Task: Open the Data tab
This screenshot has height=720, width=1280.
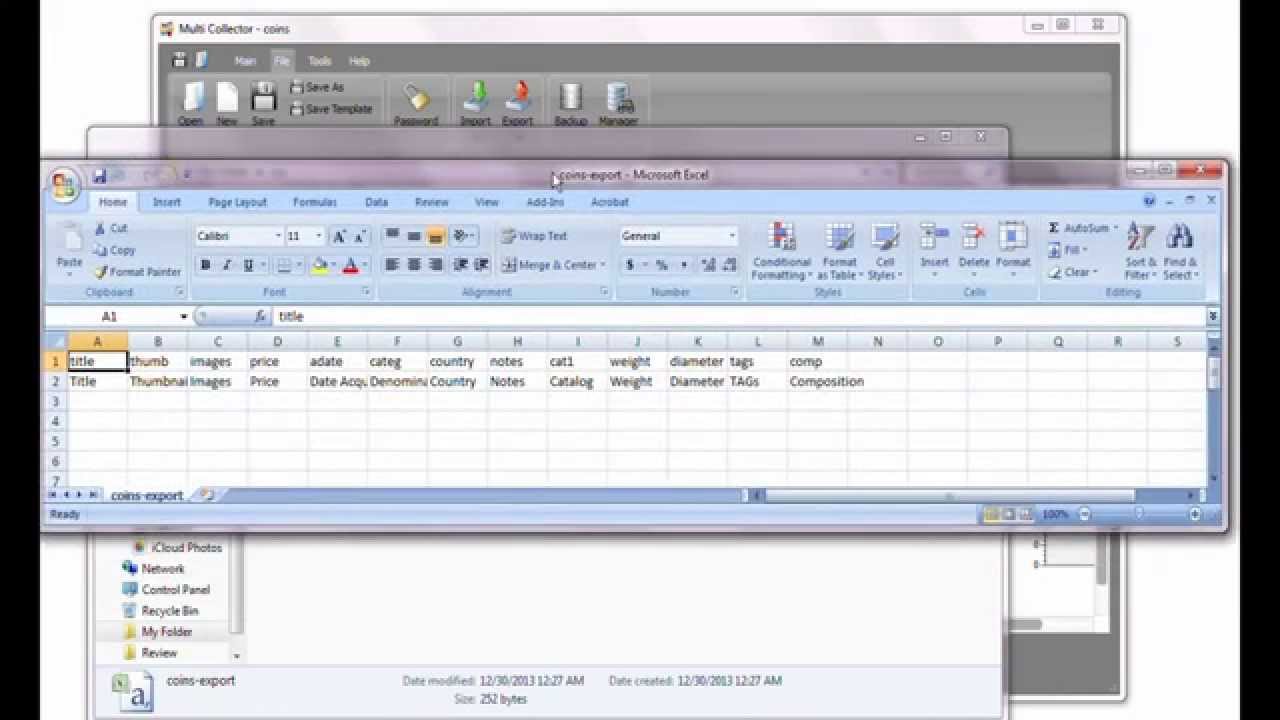Action: [376, 202]
